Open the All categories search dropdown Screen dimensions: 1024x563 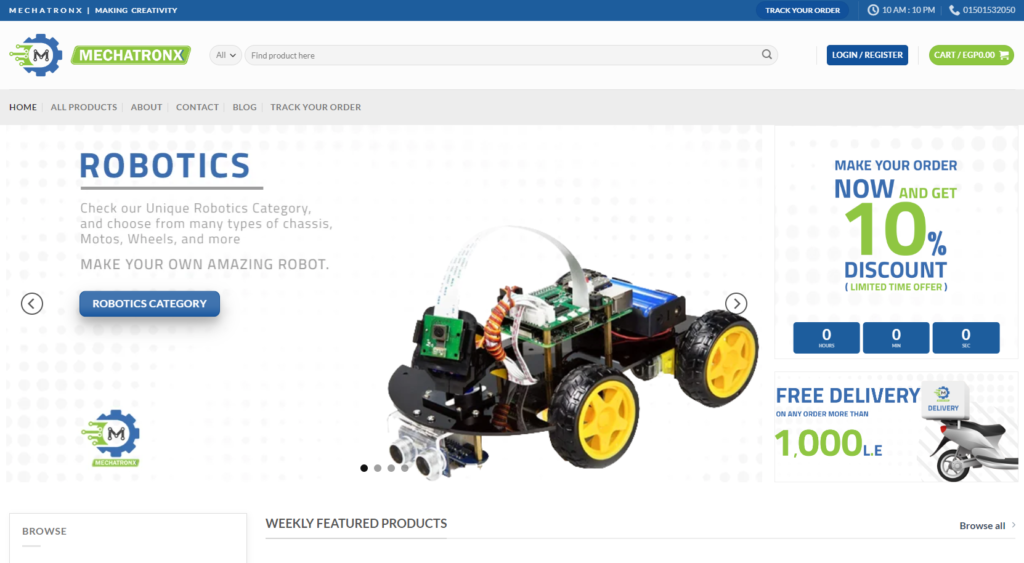click(227, 55)
